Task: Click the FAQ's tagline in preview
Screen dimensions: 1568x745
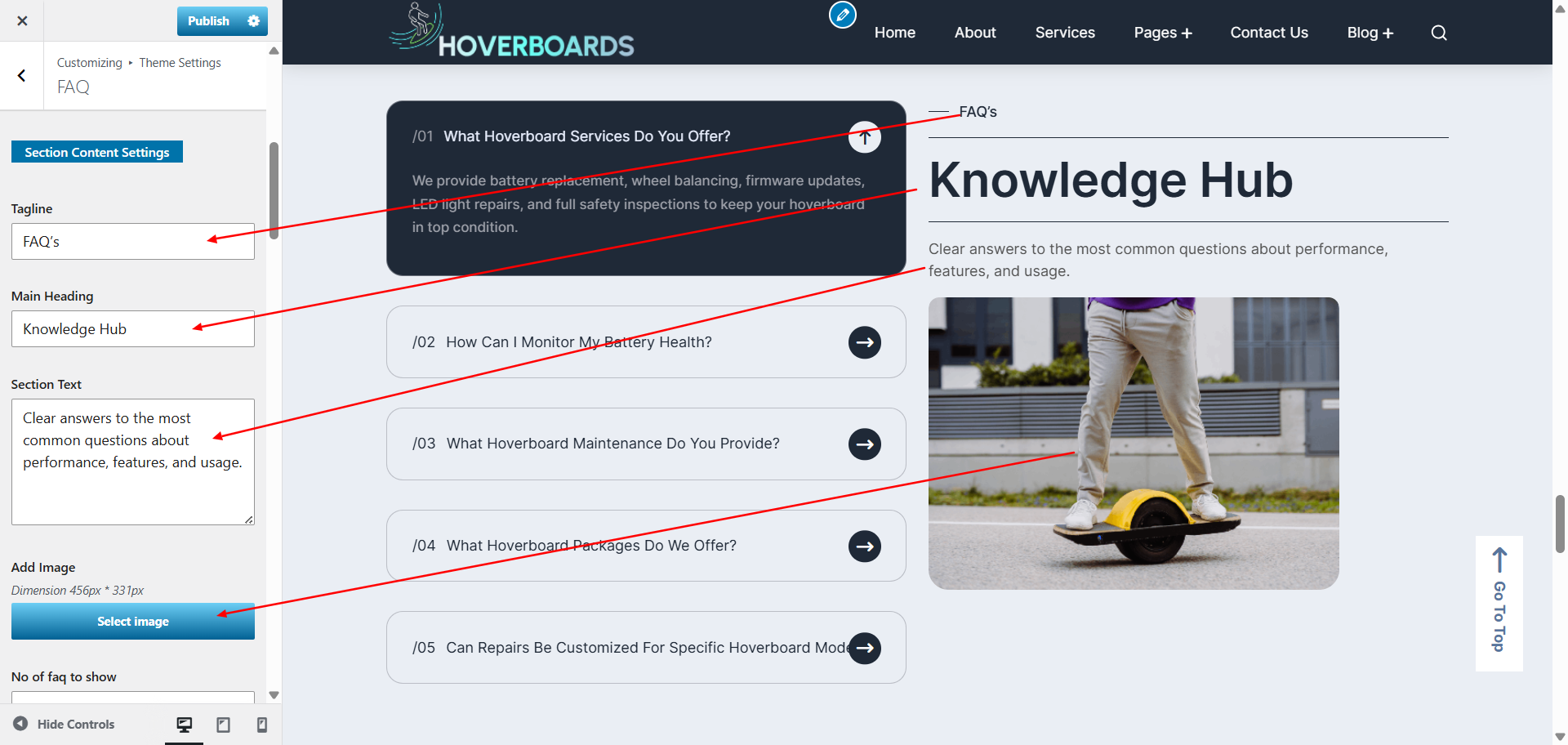Action: click(x=978, y=112)
